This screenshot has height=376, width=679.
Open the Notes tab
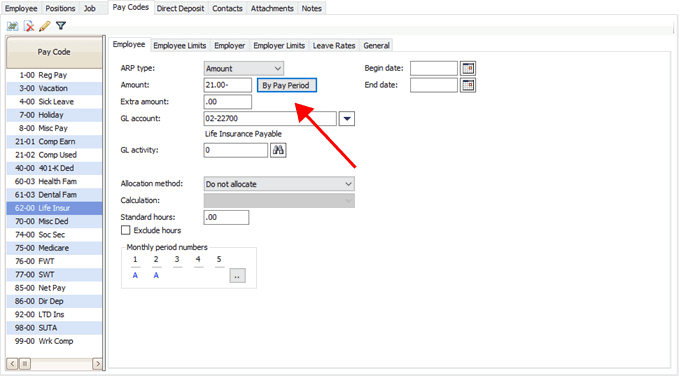point(312,8)
